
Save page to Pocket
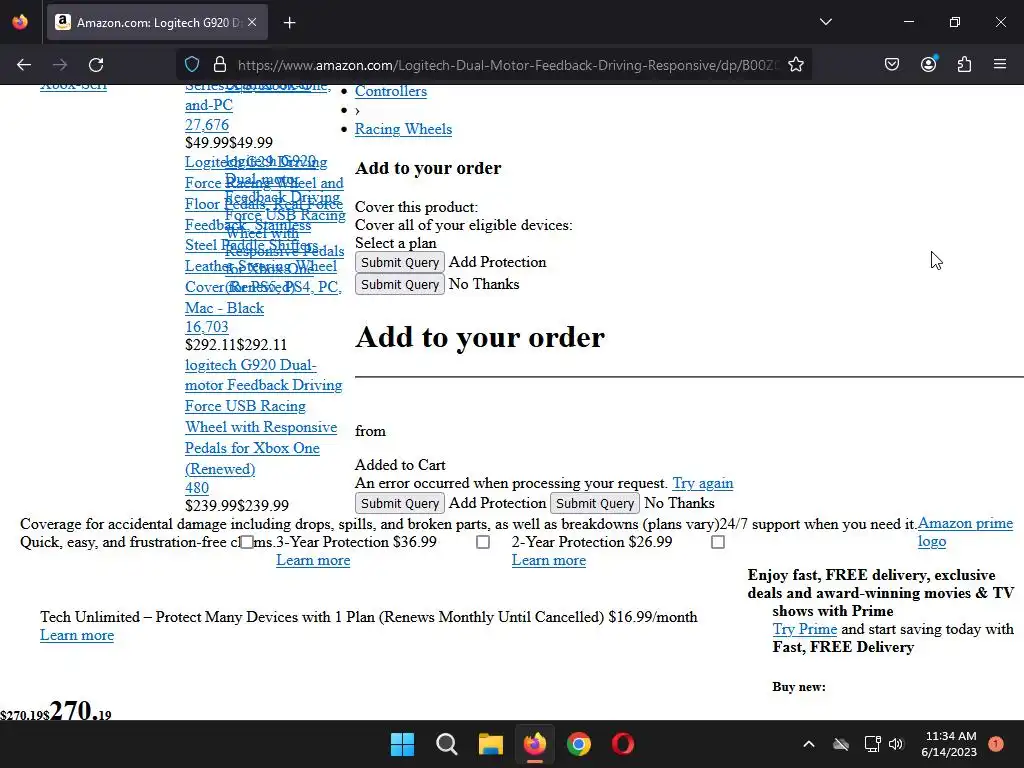coord(892,65)
